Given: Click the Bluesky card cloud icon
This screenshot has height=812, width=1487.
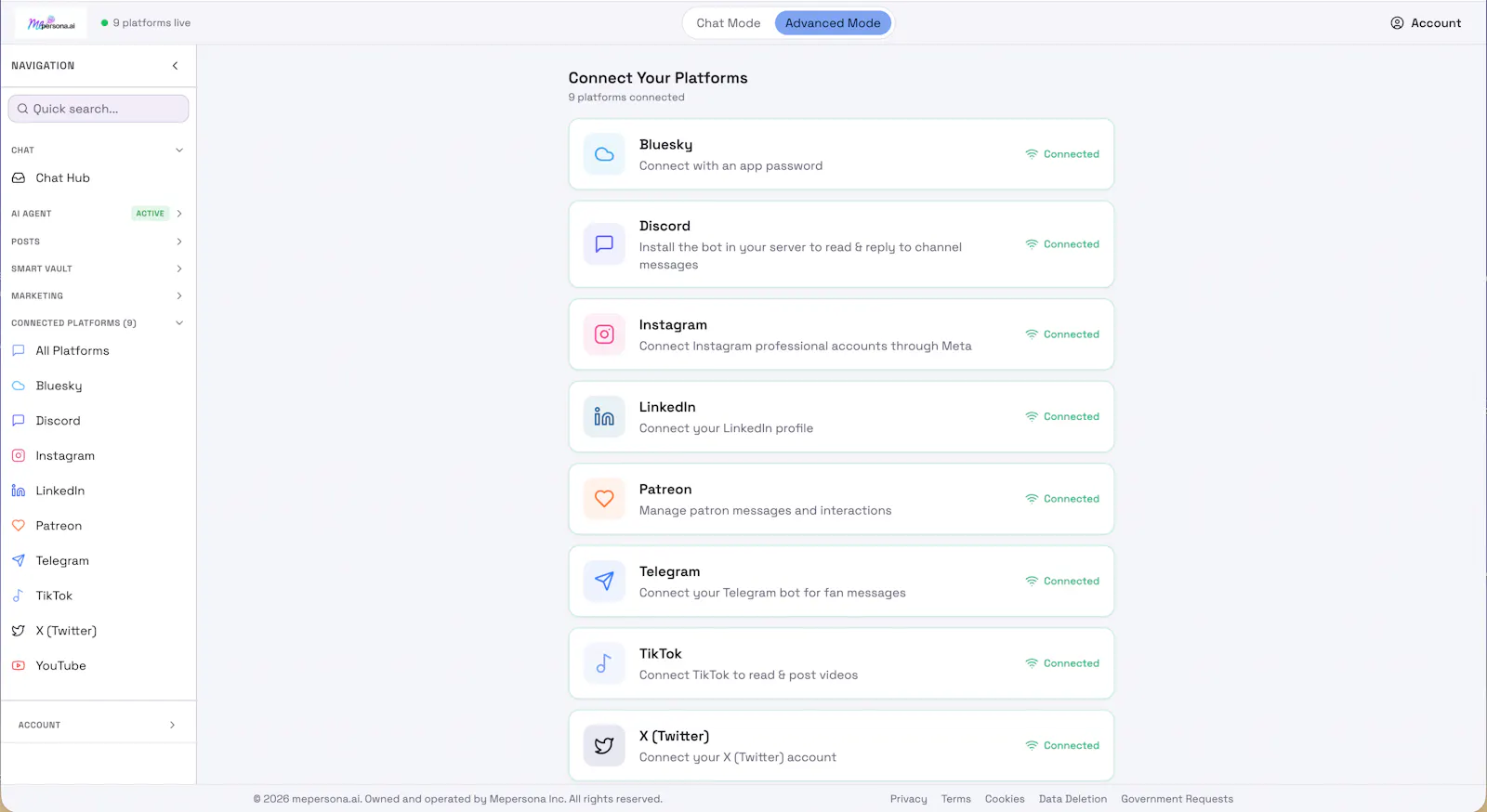Looking at the screenshot, I should click(x=604, y=154).
